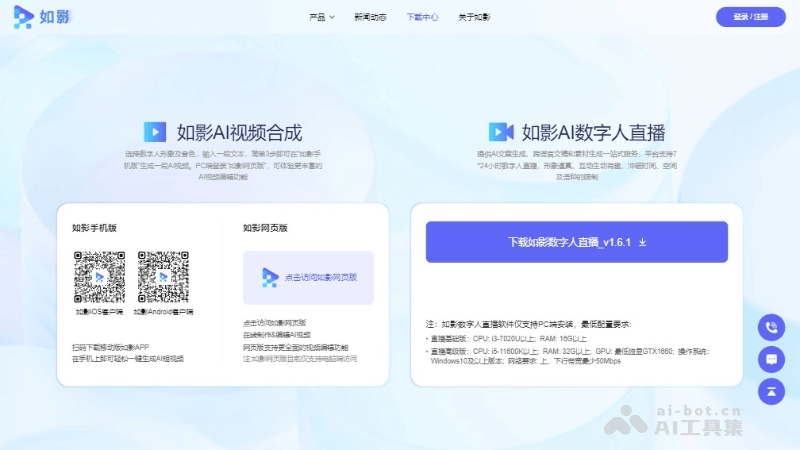This screenshot has width=800, height=450.
Task: Click the 如影AI视频合成 play icon
Action: pyautogui.click(x=155, y=131)
